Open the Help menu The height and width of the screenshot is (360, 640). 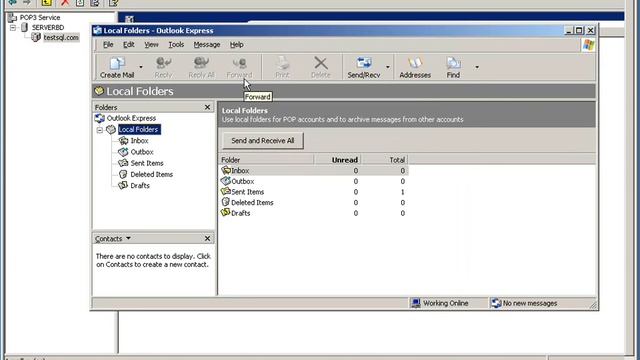point(236,44)
